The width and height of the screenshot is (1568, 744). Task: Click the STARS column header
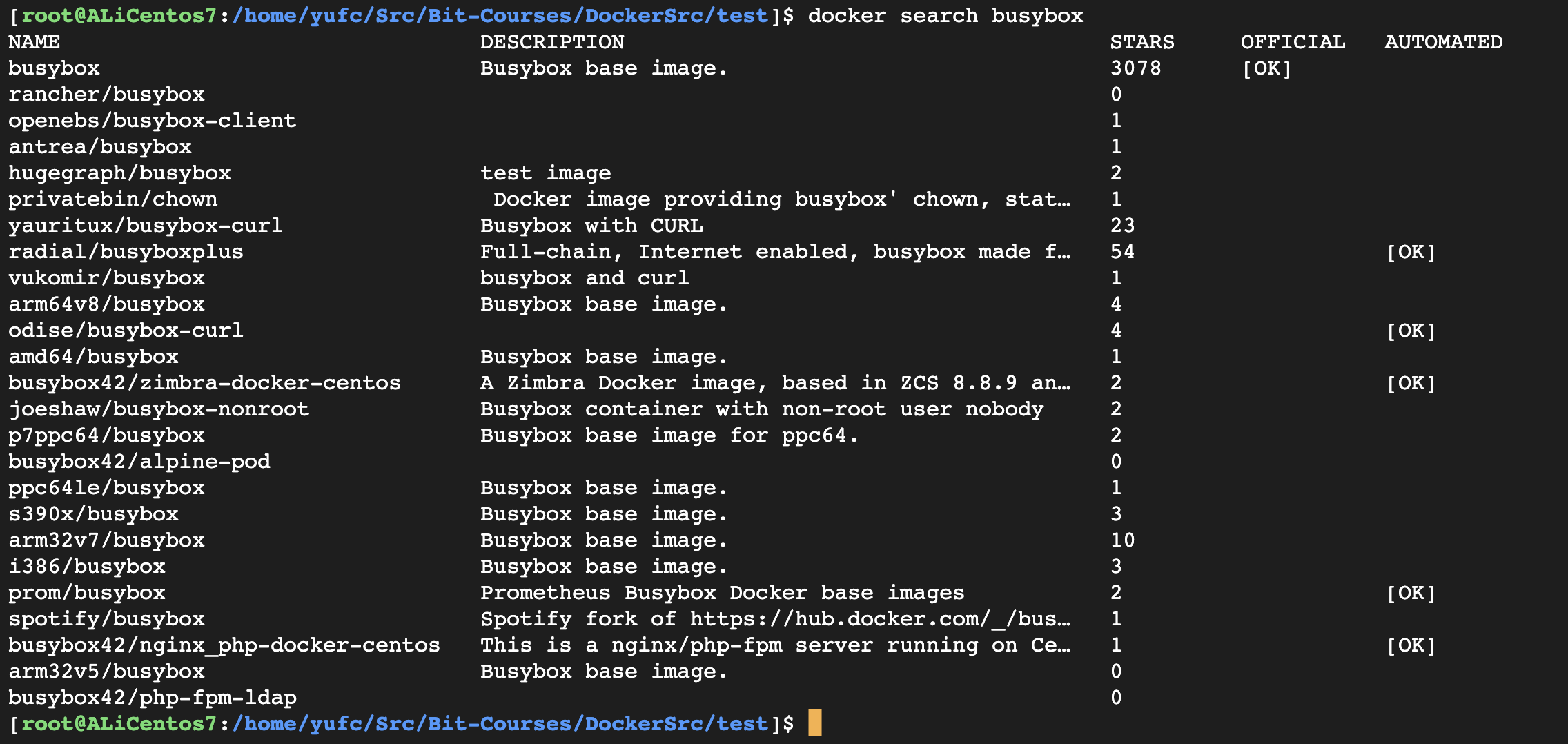point(1141,42)
